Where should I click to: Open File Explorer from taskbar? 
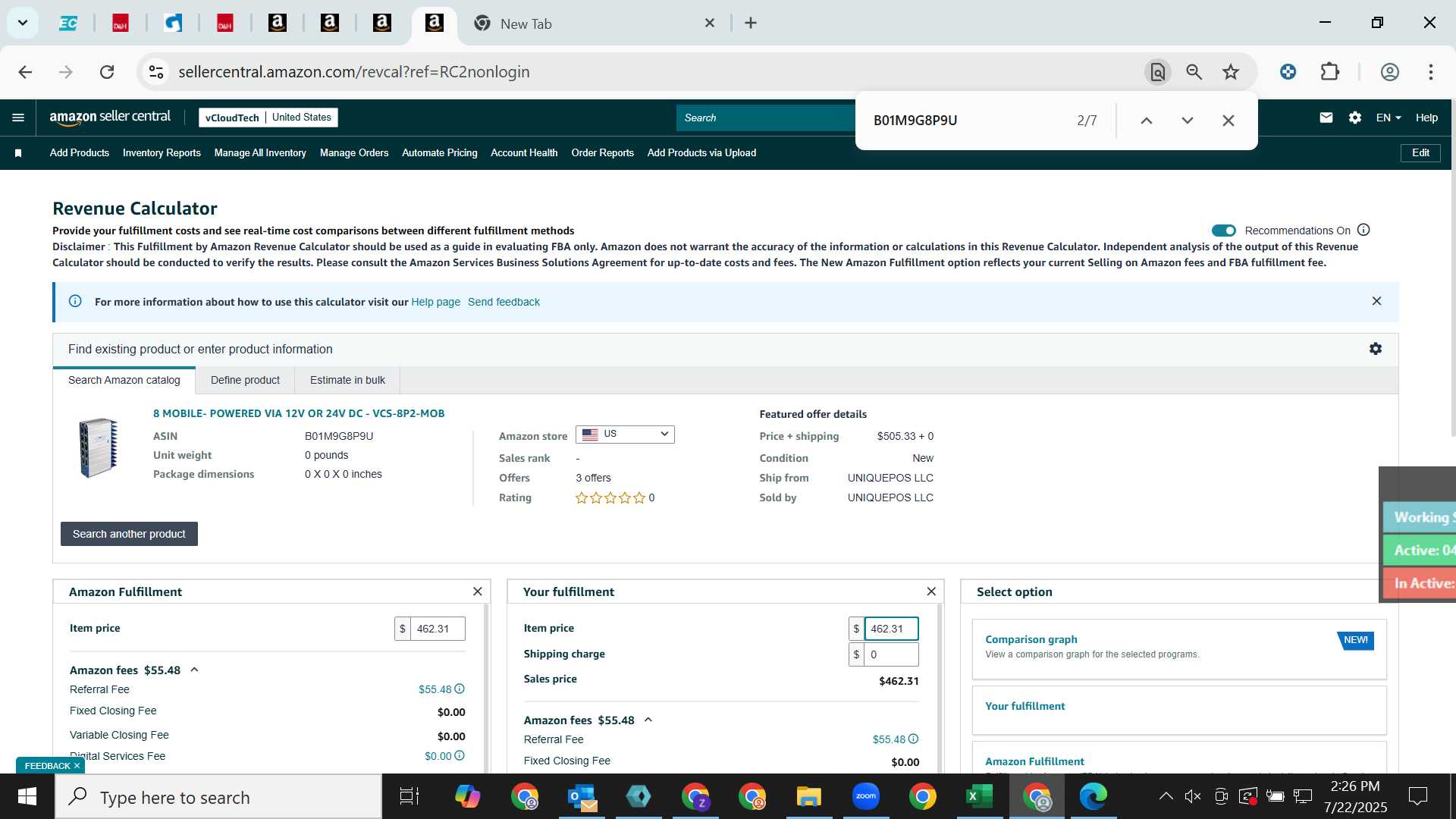pyautogui.click(x=808, y=797)
